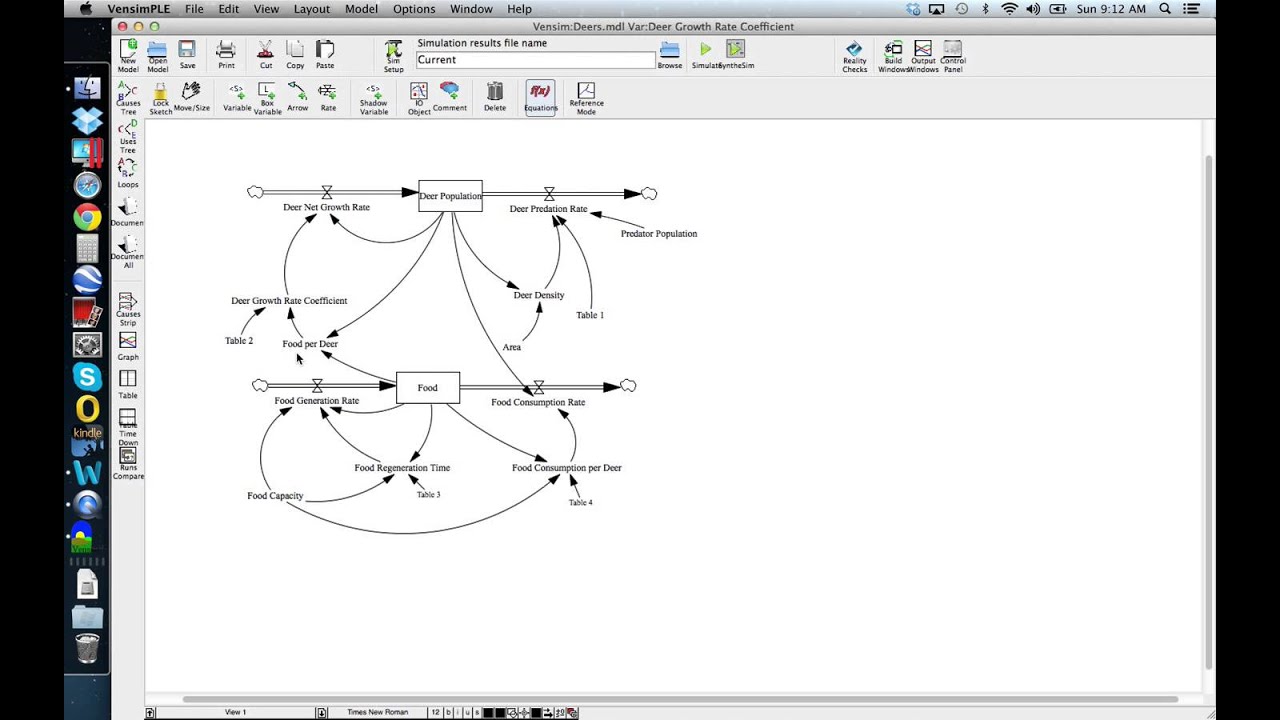Screen dimensions: 1280x720
Task: Select the Delete tool
Action: (x=495, y=96)
